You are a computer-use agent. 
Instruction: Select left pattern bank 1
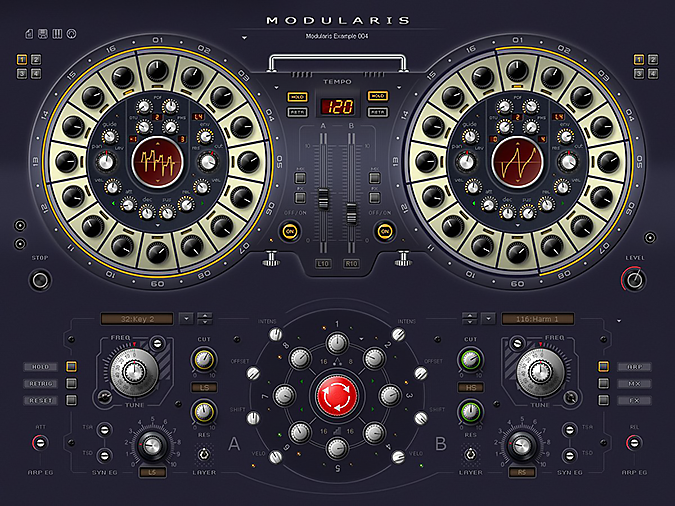coord(22,59)
